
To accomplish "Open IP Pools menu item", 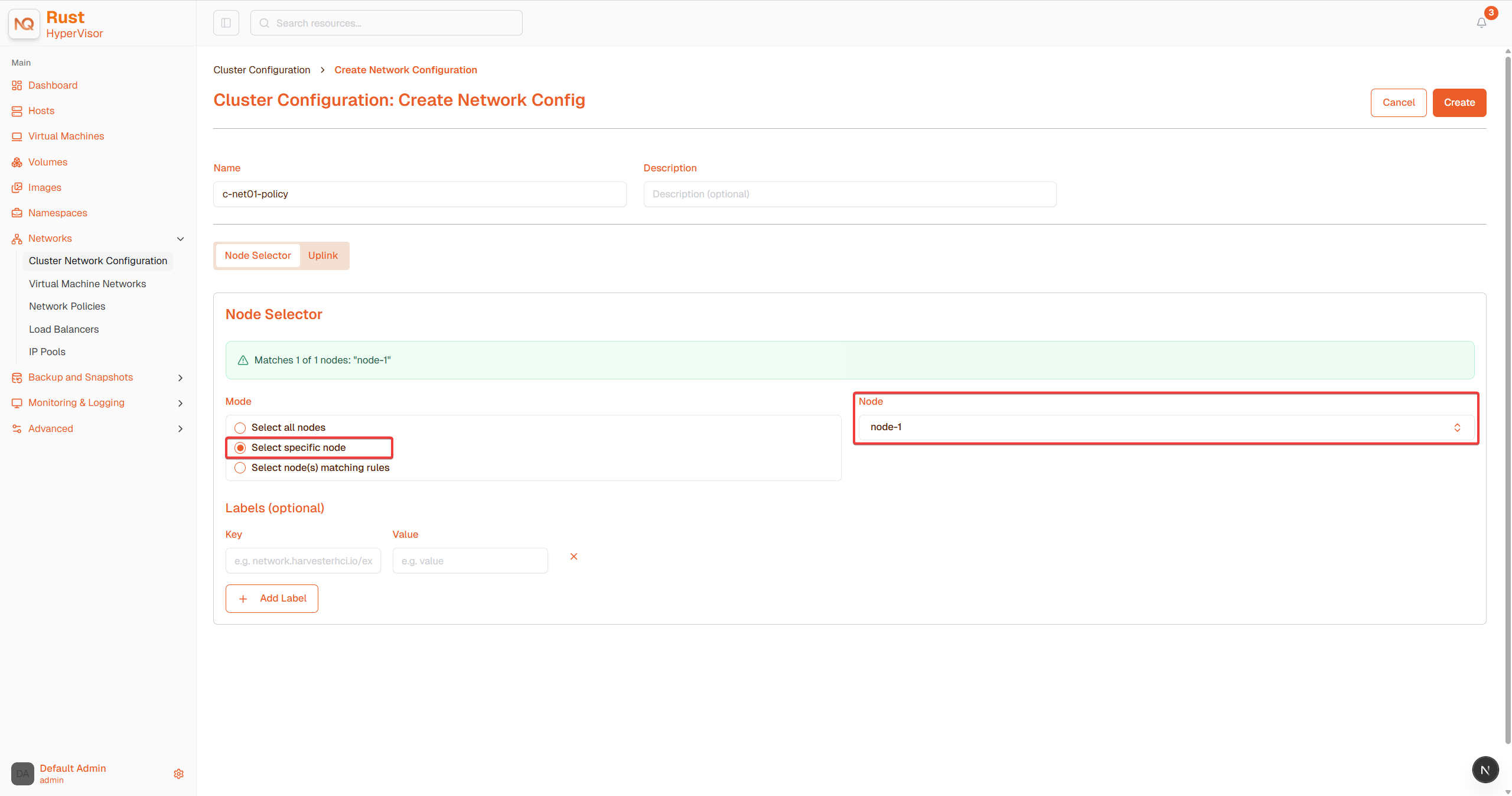I will click(47, 352).
